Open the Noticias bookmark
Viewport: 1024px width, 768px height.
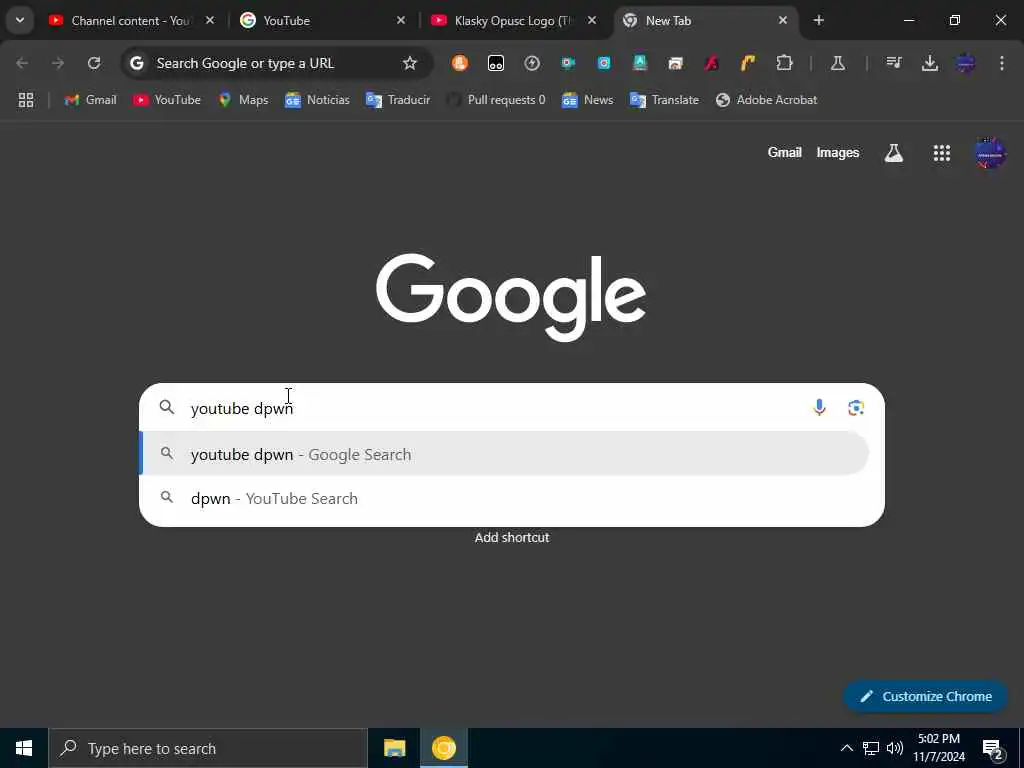(317, 100)
